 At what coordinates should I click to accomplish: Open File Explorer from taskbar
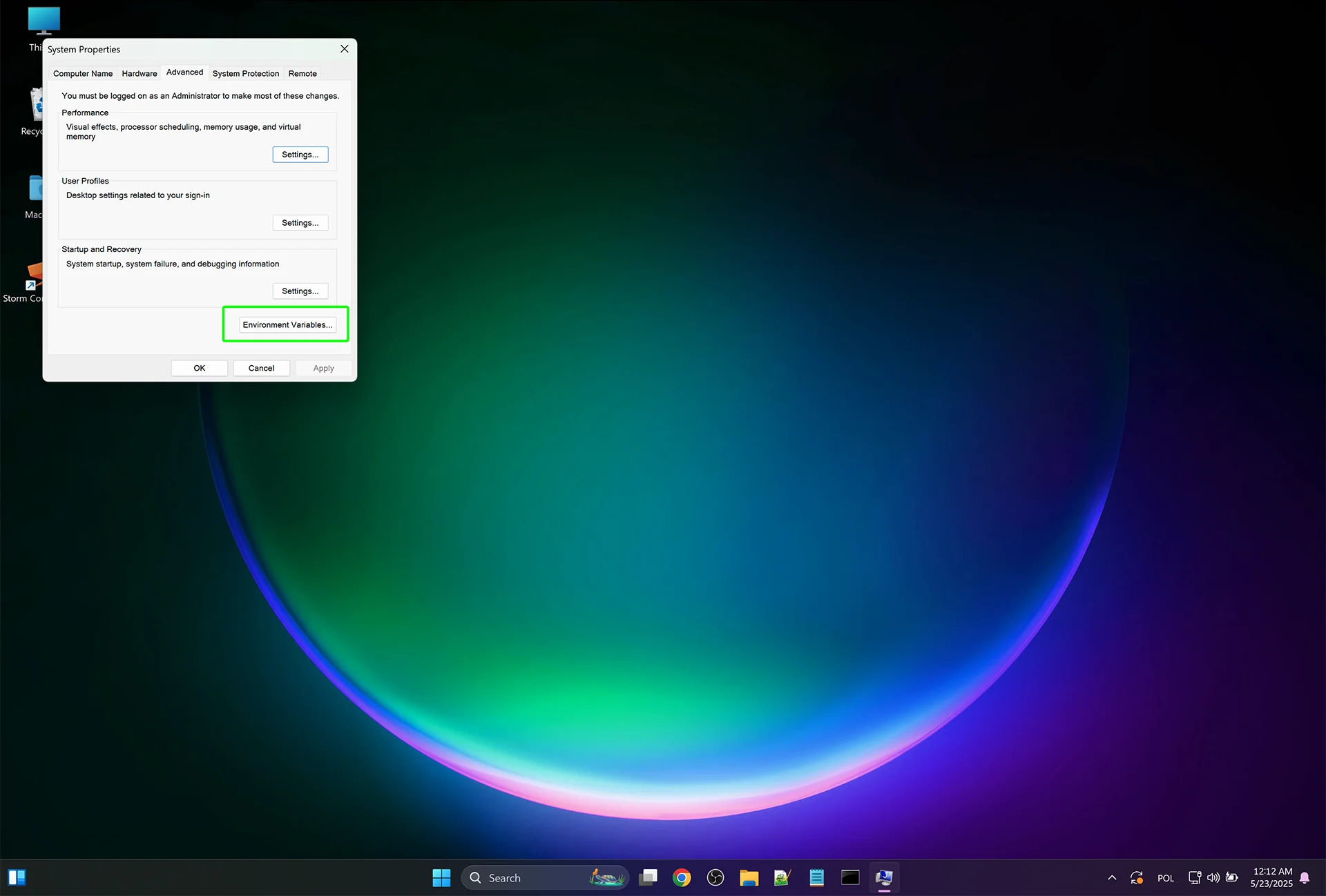click(749, 878)
